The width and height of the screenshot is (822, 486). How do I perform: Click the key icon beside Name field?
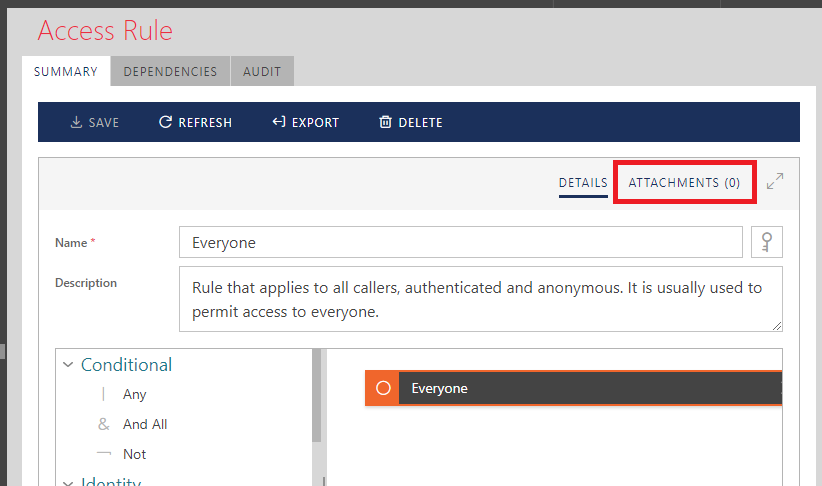(766, 242)
